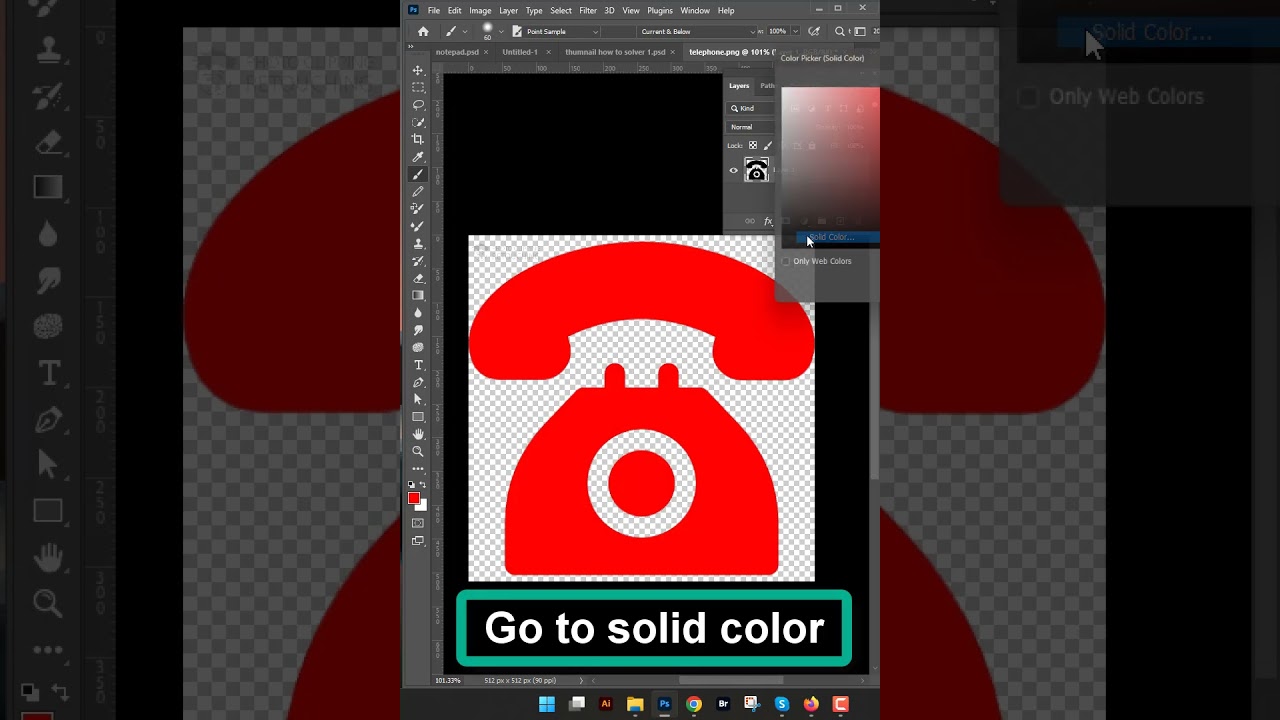Screen dimensions: 1280x720
Task: Toggle Quick Mask mode icon
Action: tap(418, 523)
